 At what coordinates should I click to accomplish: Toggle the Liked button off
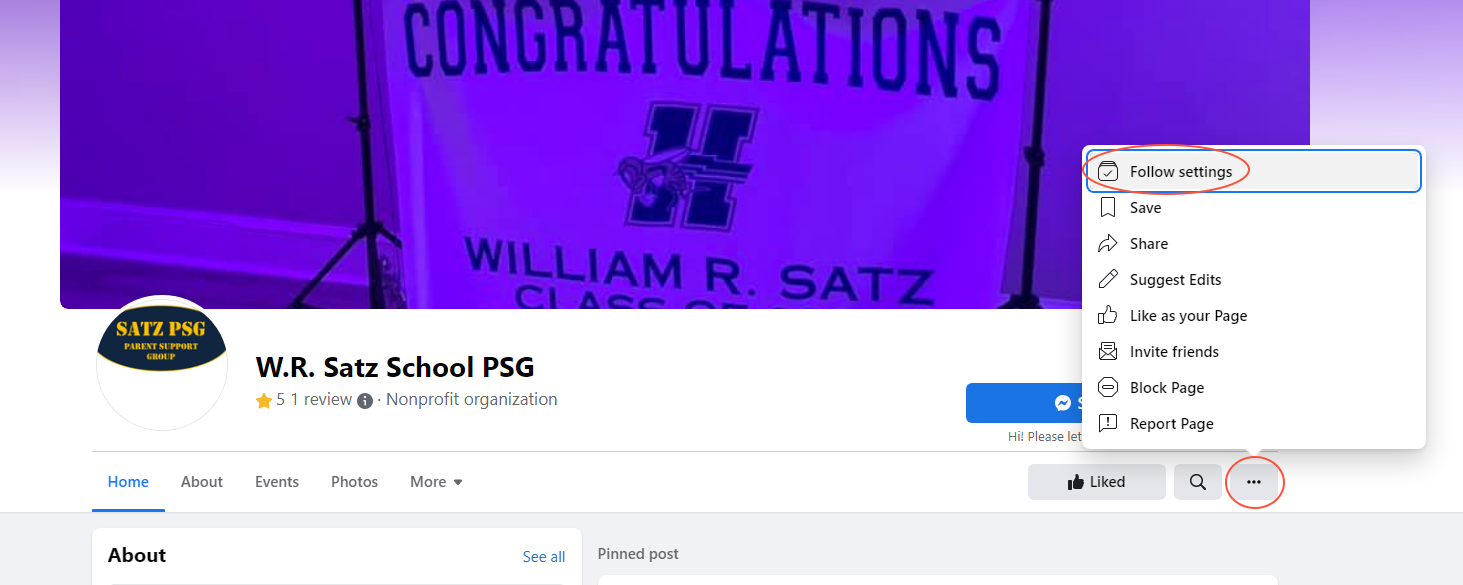coord(1097,482)
